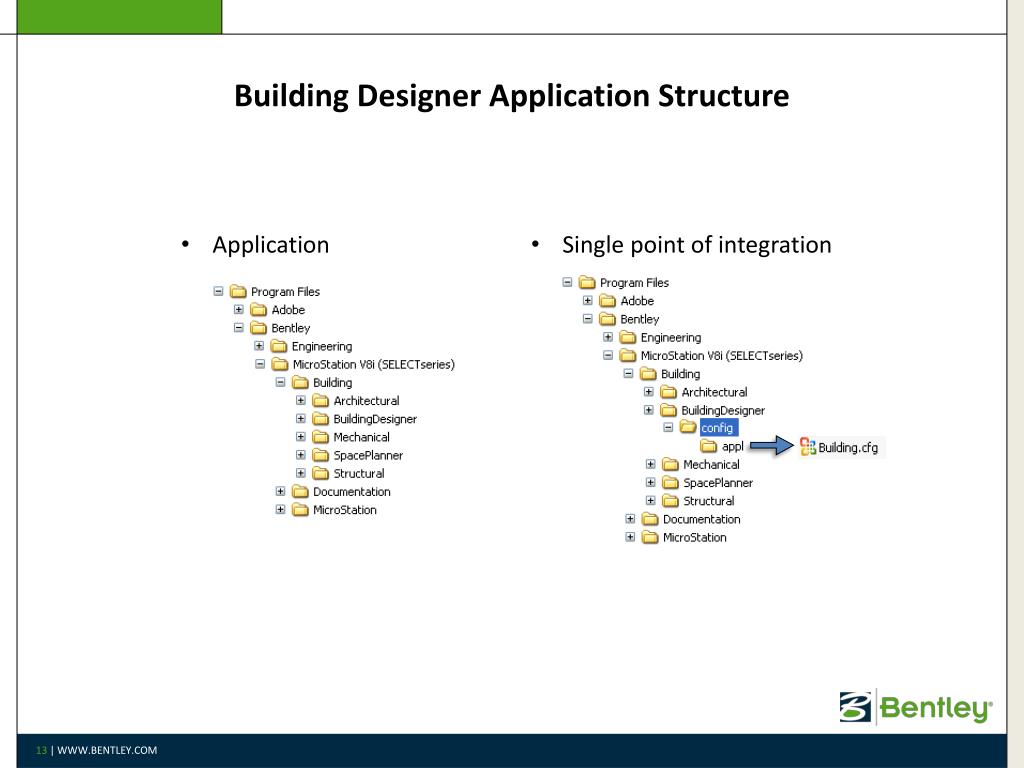Click Mechanical folder icon in integration tree
Image resolution: width=1024 pixels, height=768 pixels.
670,464
